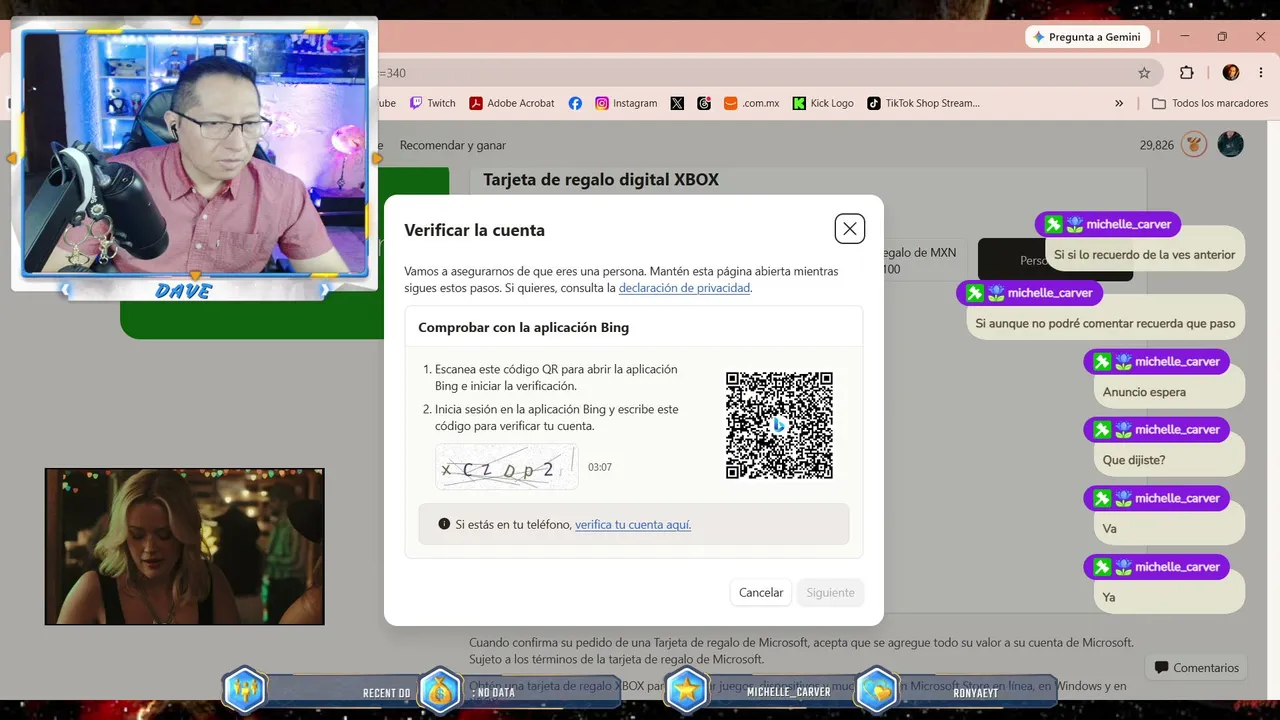Open the Threads bookmark icon
The image size is (1280, 720).
704,103
